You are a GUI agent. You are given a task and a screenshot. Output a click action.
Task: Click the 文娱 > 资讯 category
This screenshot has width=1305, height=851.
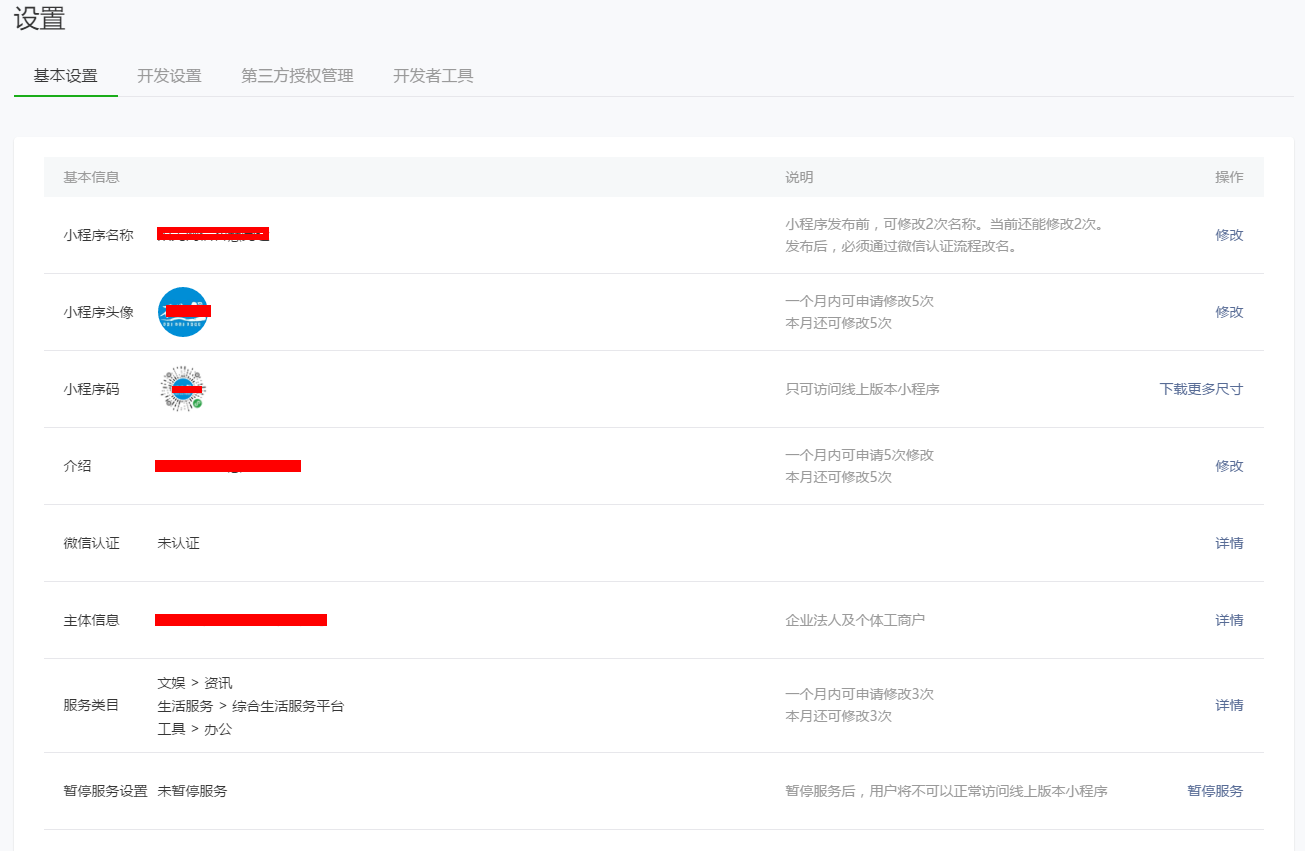point(195,683)
